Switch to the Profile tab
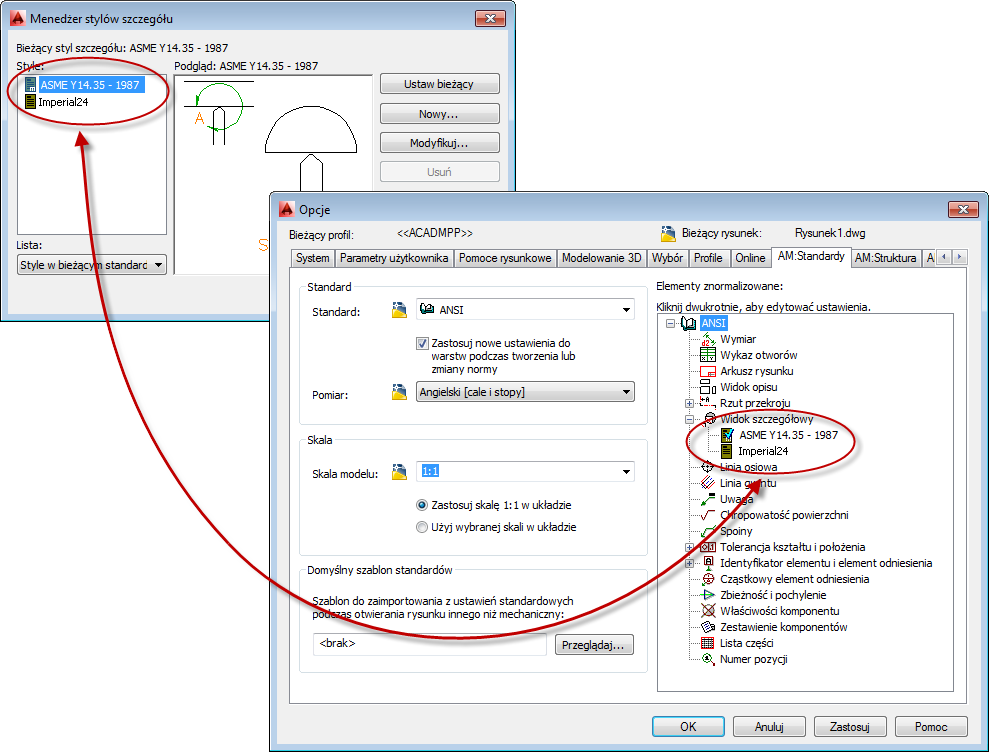This screenshot has width=989, height=752. click(708, 258)
